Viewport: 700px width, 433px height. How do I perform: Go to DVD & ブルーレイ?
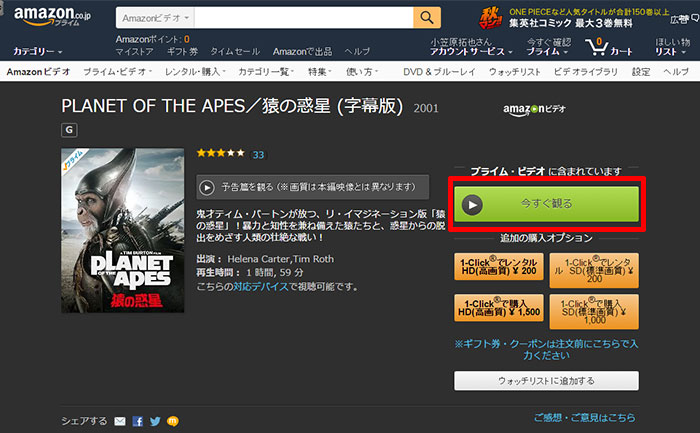pos(439,72)
